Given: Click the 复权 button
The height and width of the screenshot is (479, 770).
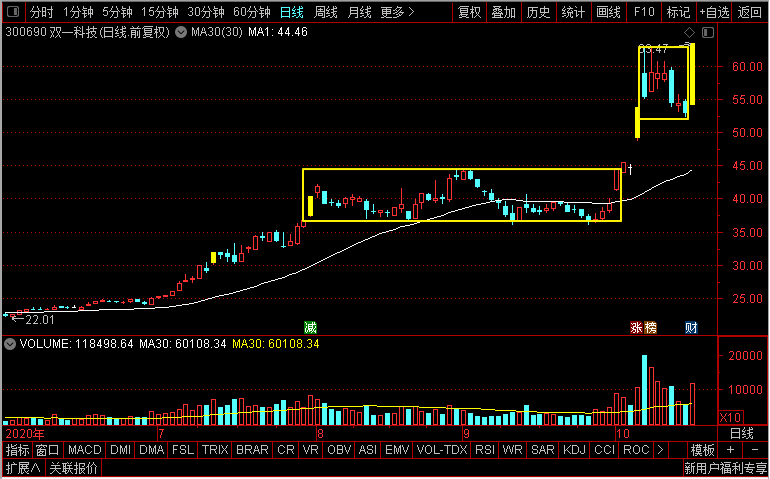Looking at the screenshot, I should coord(469,12).
